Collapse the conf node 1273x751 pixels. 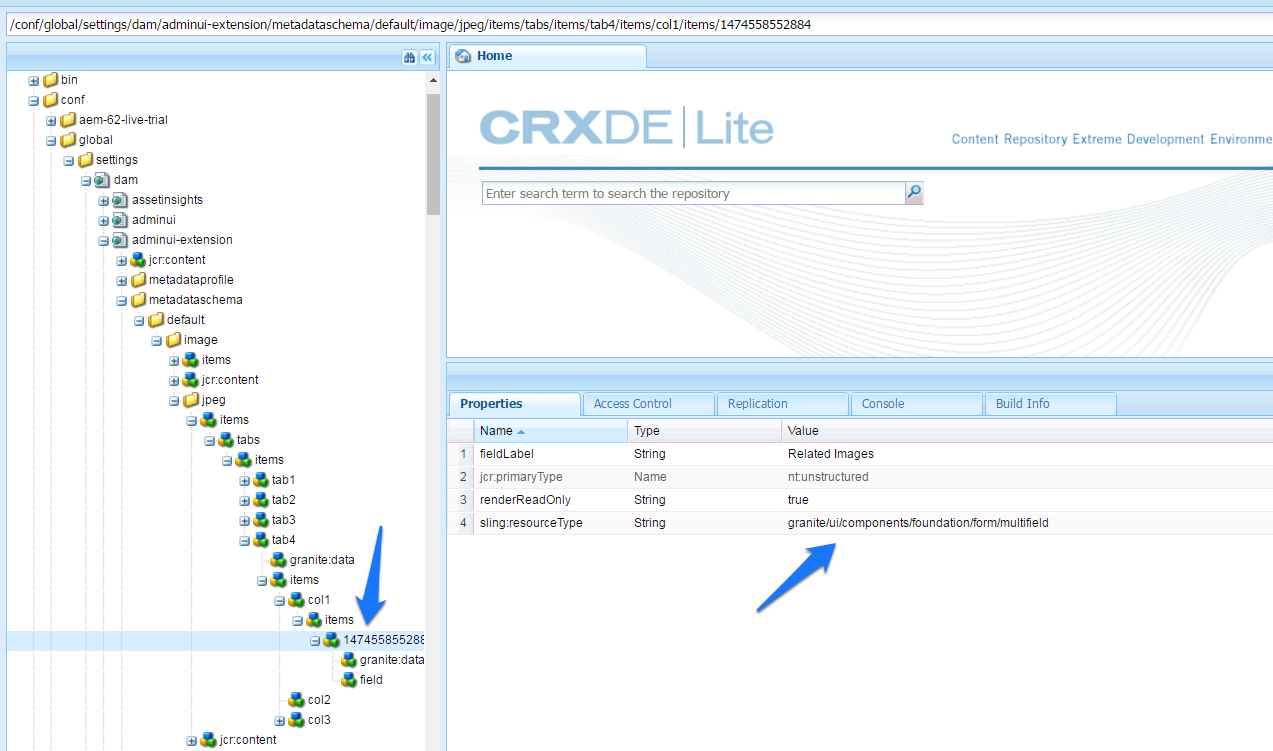(x=34, y=100)
